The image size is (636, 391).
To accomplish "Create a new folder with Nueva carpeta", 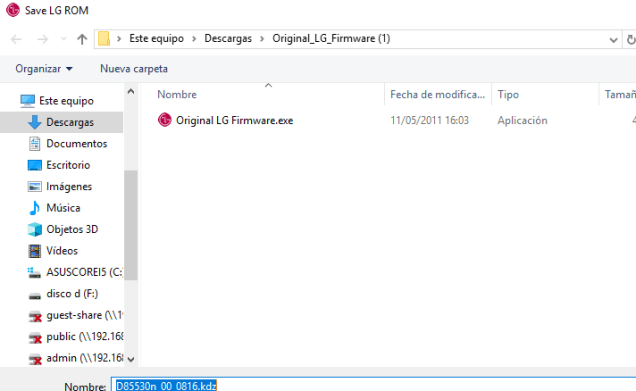I will click(x=134, y=69).
